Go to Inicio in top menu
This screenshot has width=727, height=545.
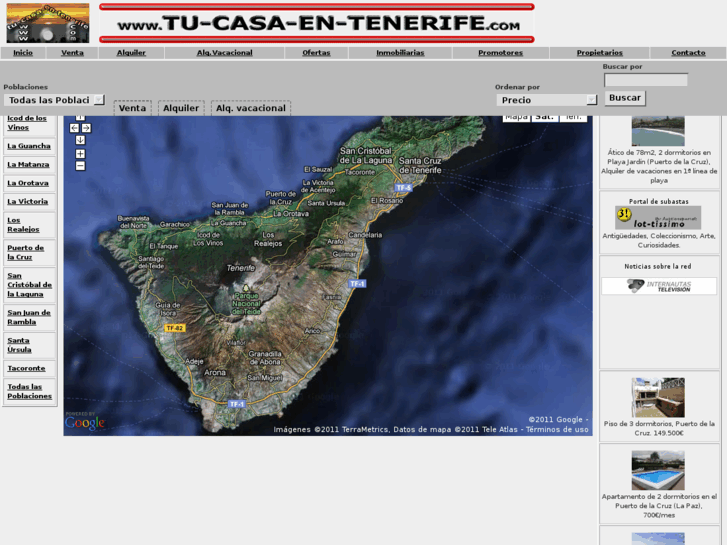coord(23,52)
